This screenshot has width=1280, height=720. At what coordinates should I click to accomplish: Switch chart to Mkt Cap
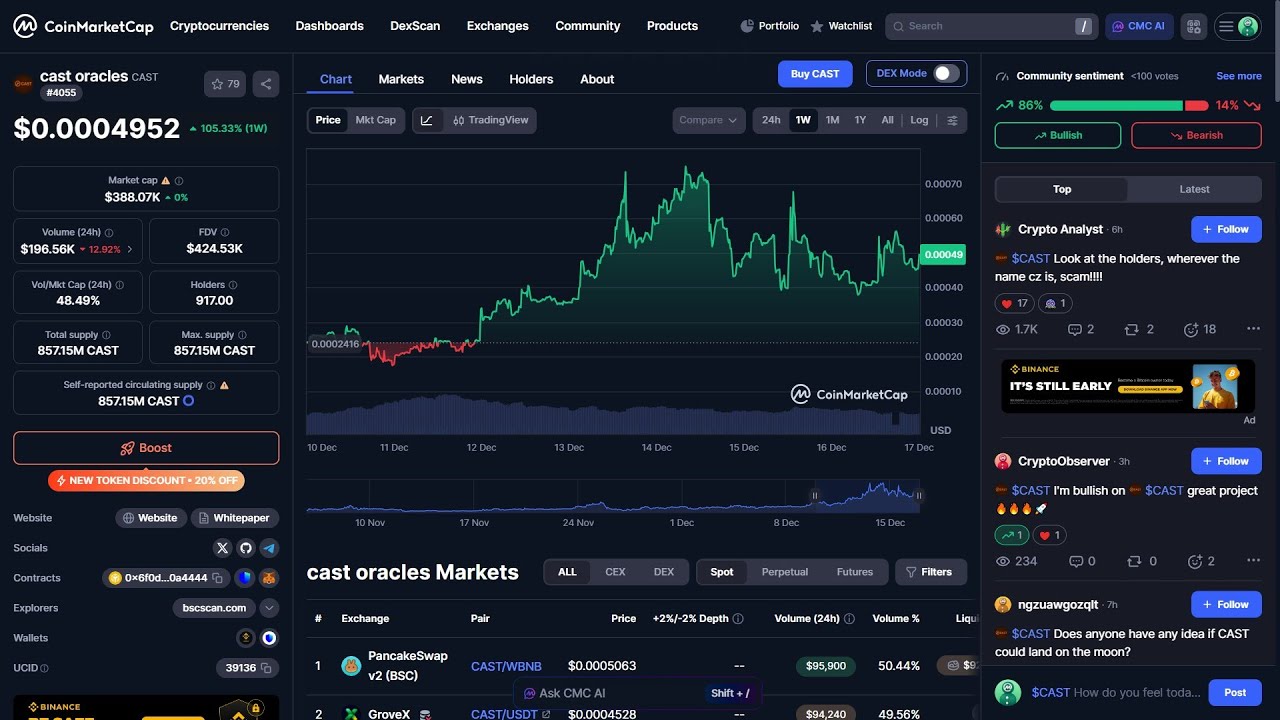coord(376,120)
